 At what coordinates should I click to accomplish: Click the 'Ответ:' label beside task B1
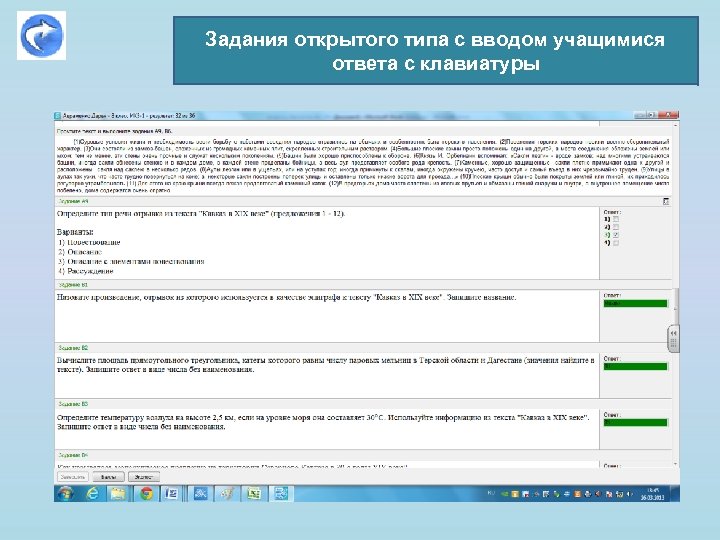pos(612,295)
